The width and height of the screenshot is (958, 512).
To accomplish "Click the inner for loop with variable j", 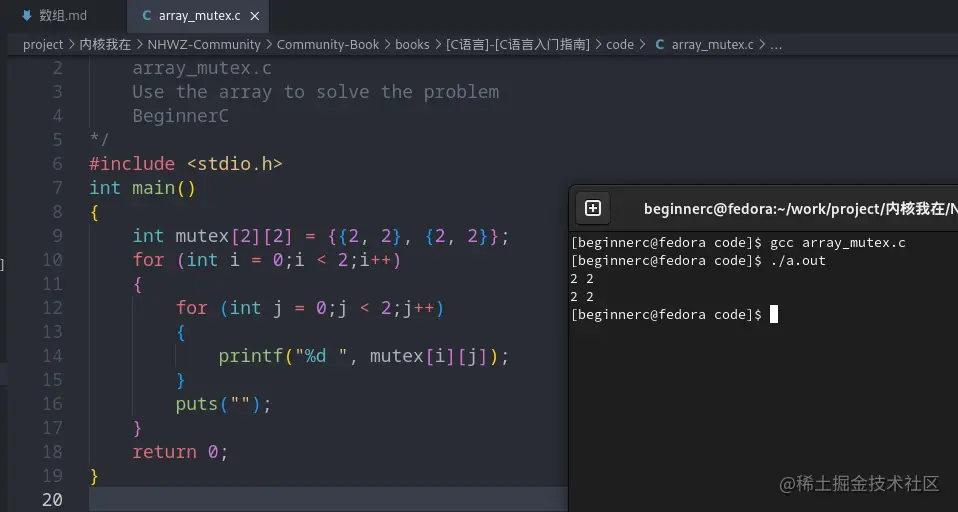I will point(310,308).
